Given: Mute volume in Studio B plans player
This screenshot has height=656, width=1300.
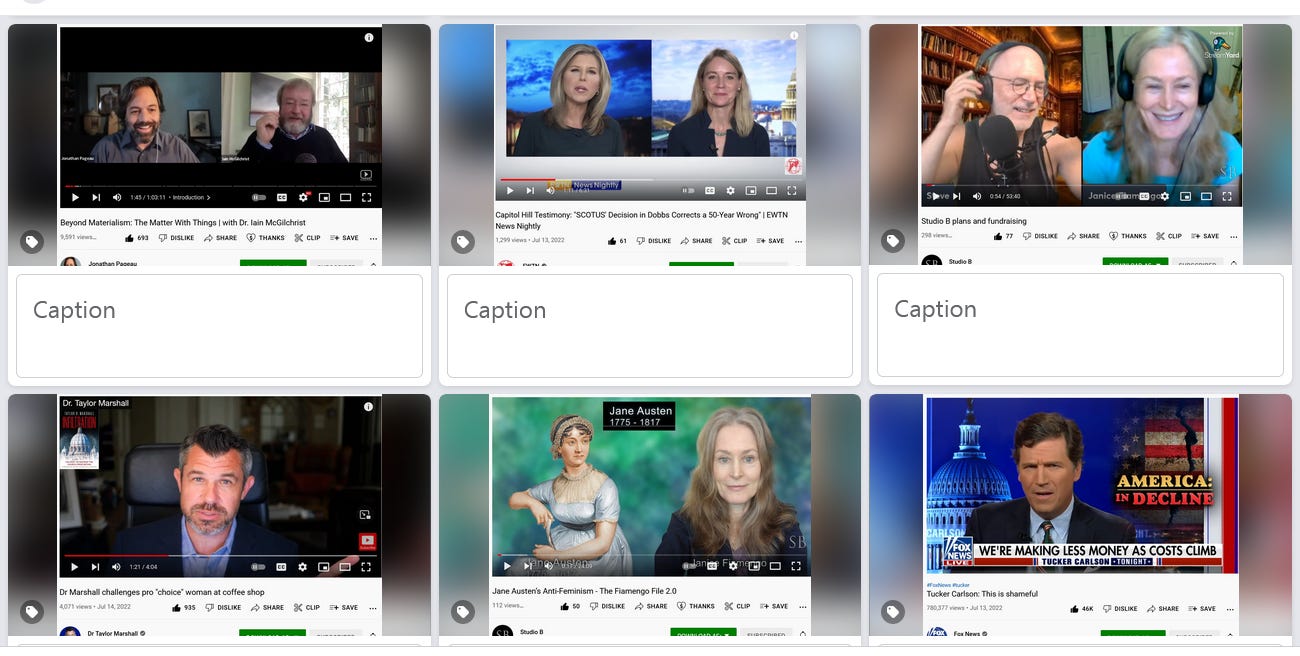Looking at the screenshot, I should tap(977, 196).
